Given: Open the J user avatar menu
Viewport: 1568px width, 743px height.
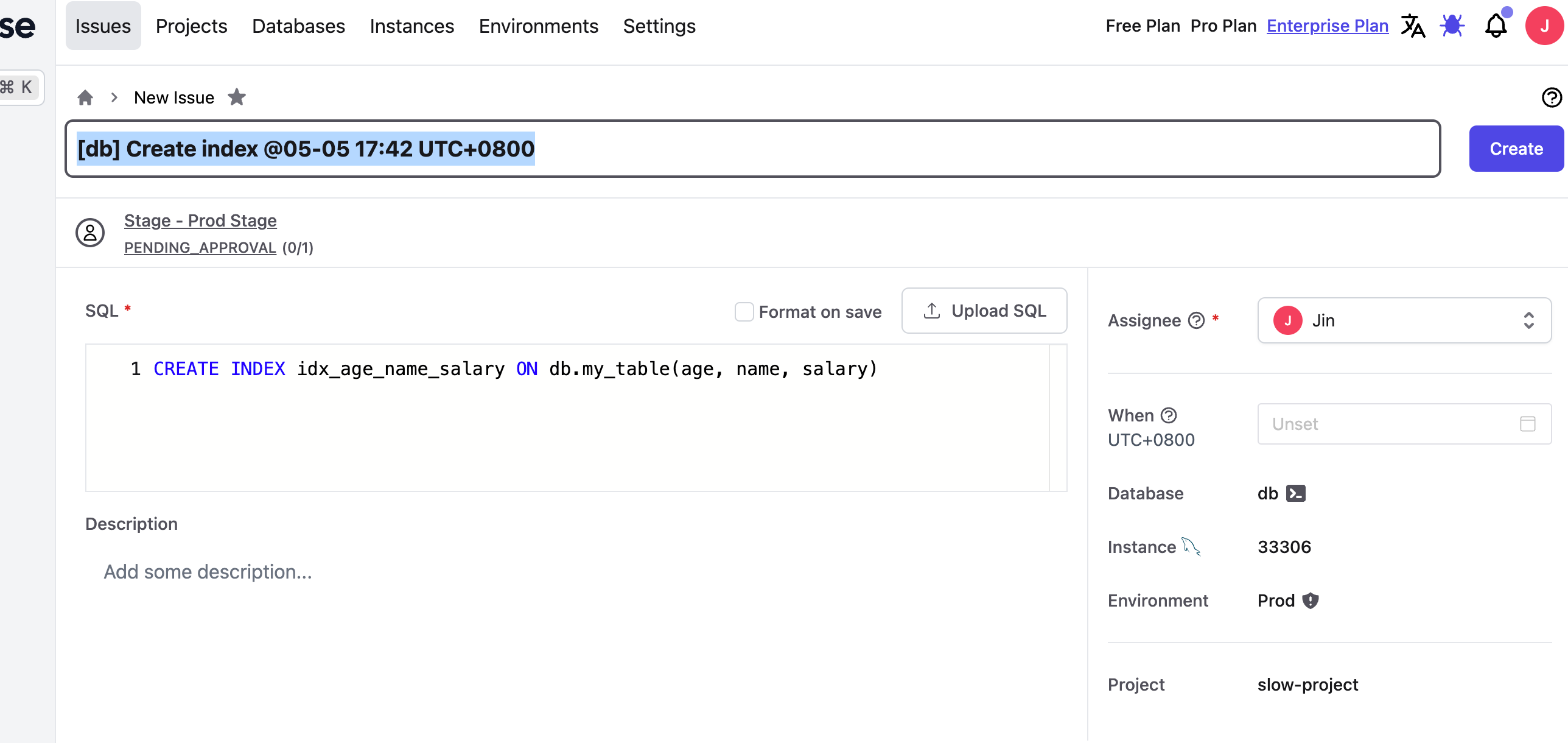Looking at the screenshot, I should [1544, 26].
